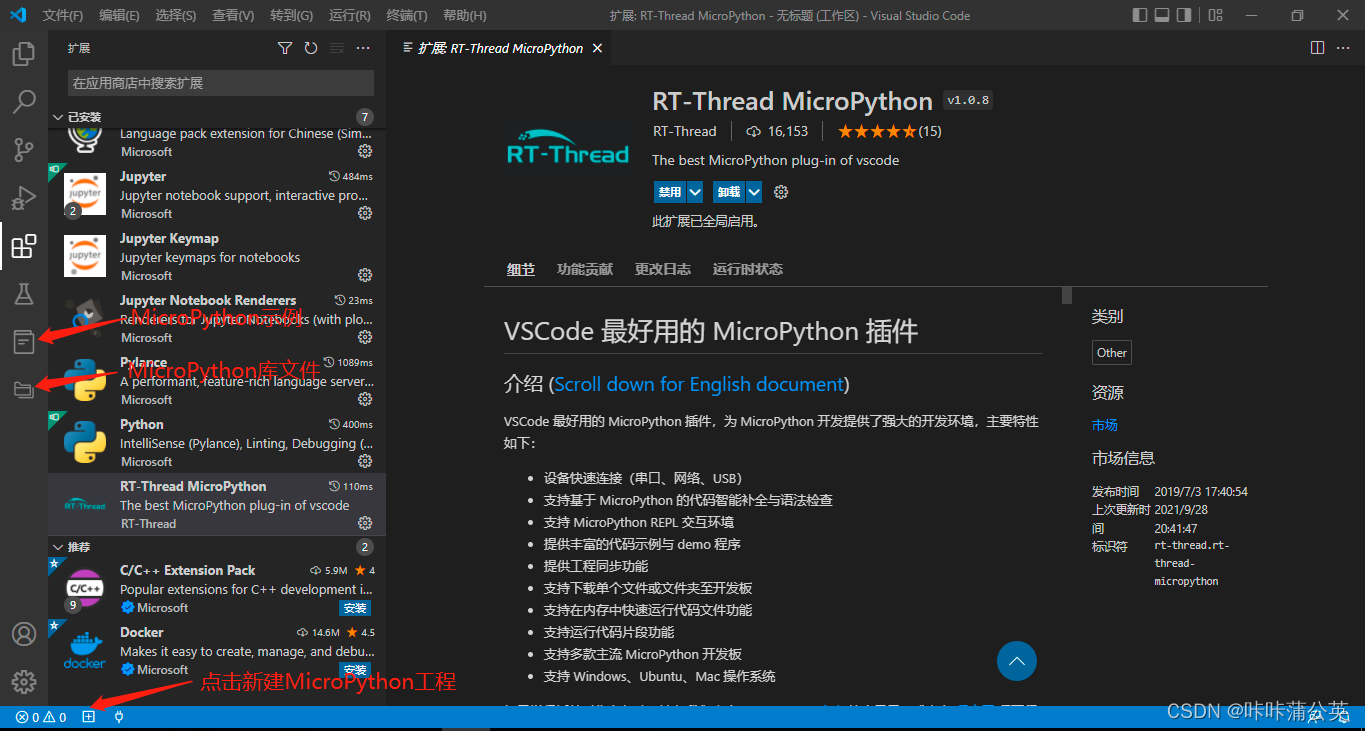
Task: Open the editor more actions ellipsis
Action: tap(1344, 48)
